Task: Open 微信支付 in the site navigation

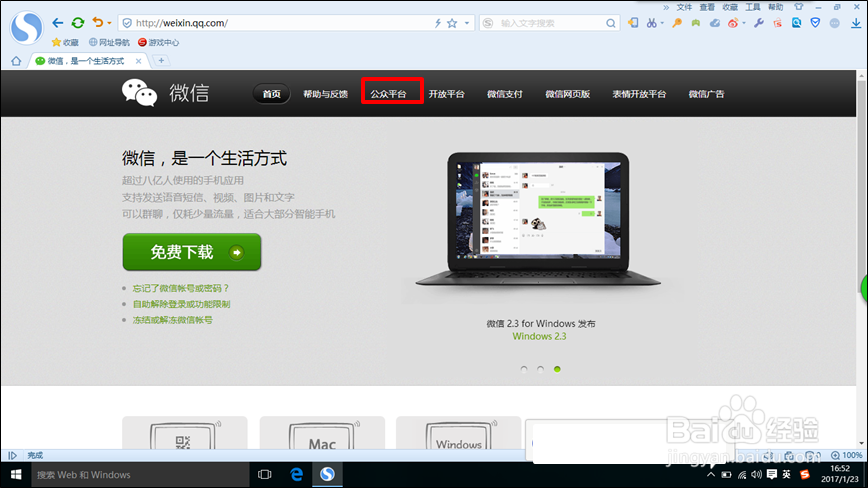Action: (x=505, y=94)
